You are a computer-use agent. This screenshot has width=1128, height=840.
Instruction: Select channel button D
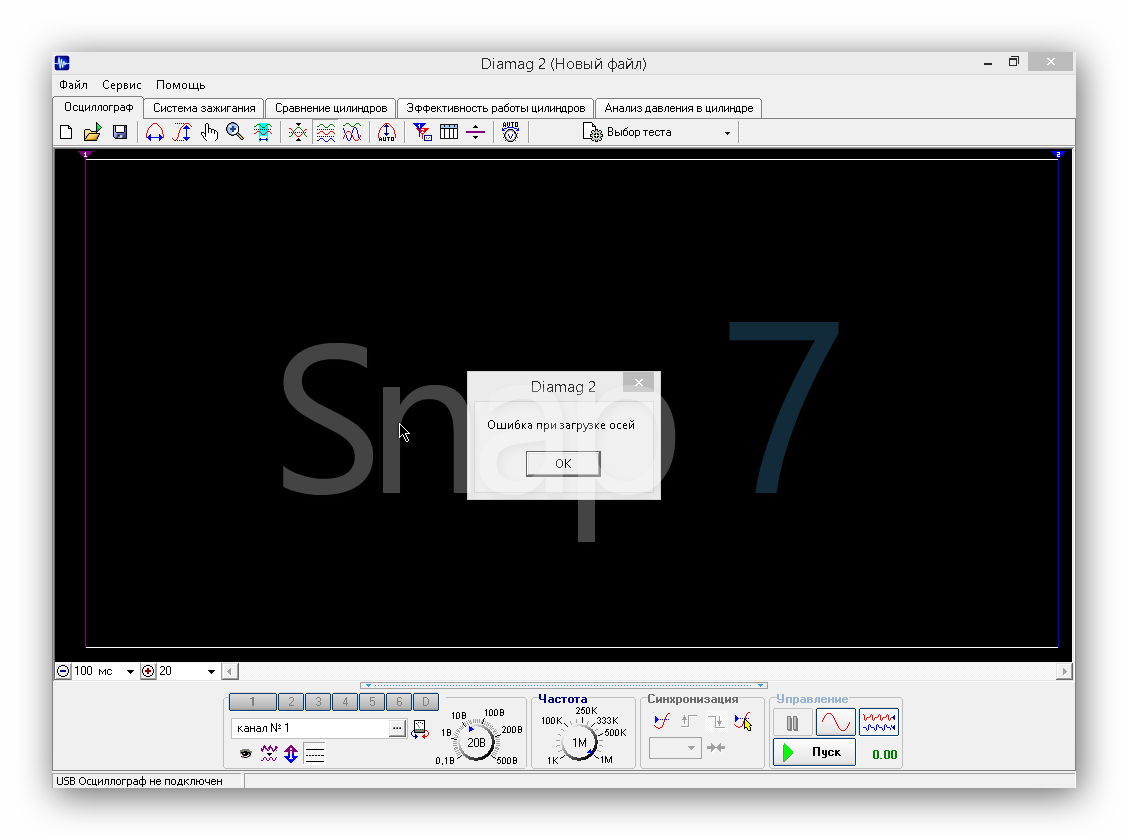pyautogui.click(x=426, y=702)
